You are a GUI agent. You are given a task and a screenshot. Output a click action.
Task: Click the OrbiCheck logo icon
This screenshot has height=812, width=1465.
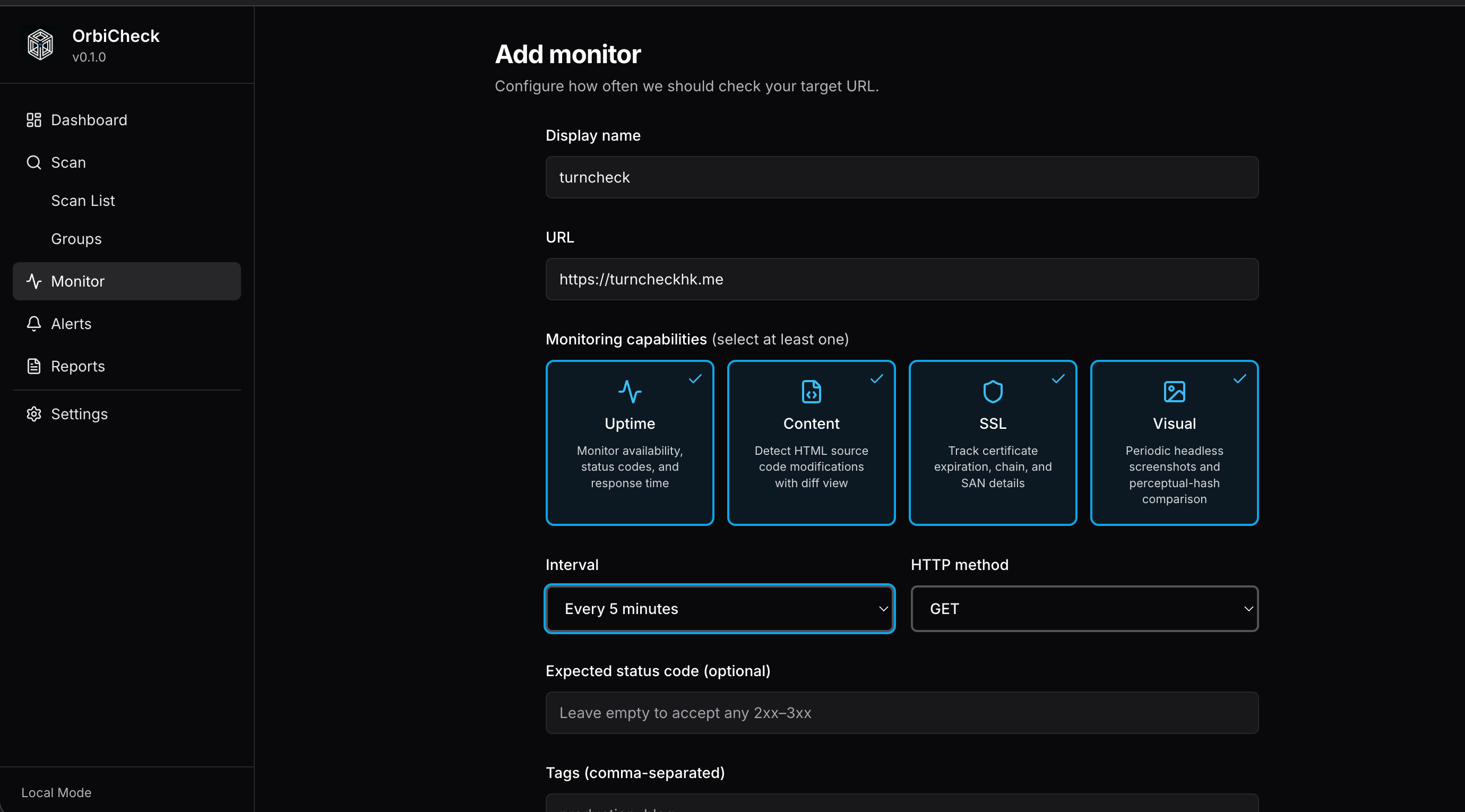point(39,44)
